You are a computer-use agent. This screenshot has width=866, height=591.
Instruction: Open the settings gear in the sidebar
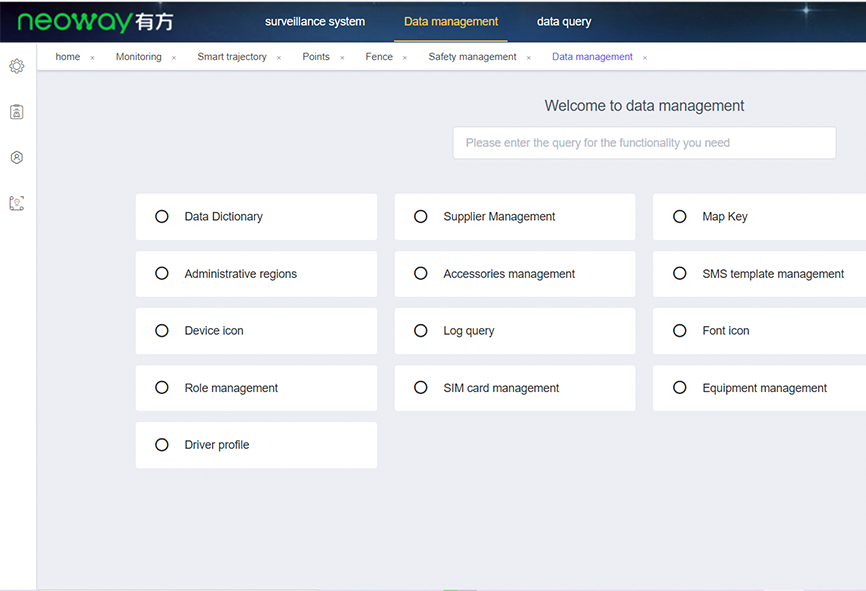point(16,66)
